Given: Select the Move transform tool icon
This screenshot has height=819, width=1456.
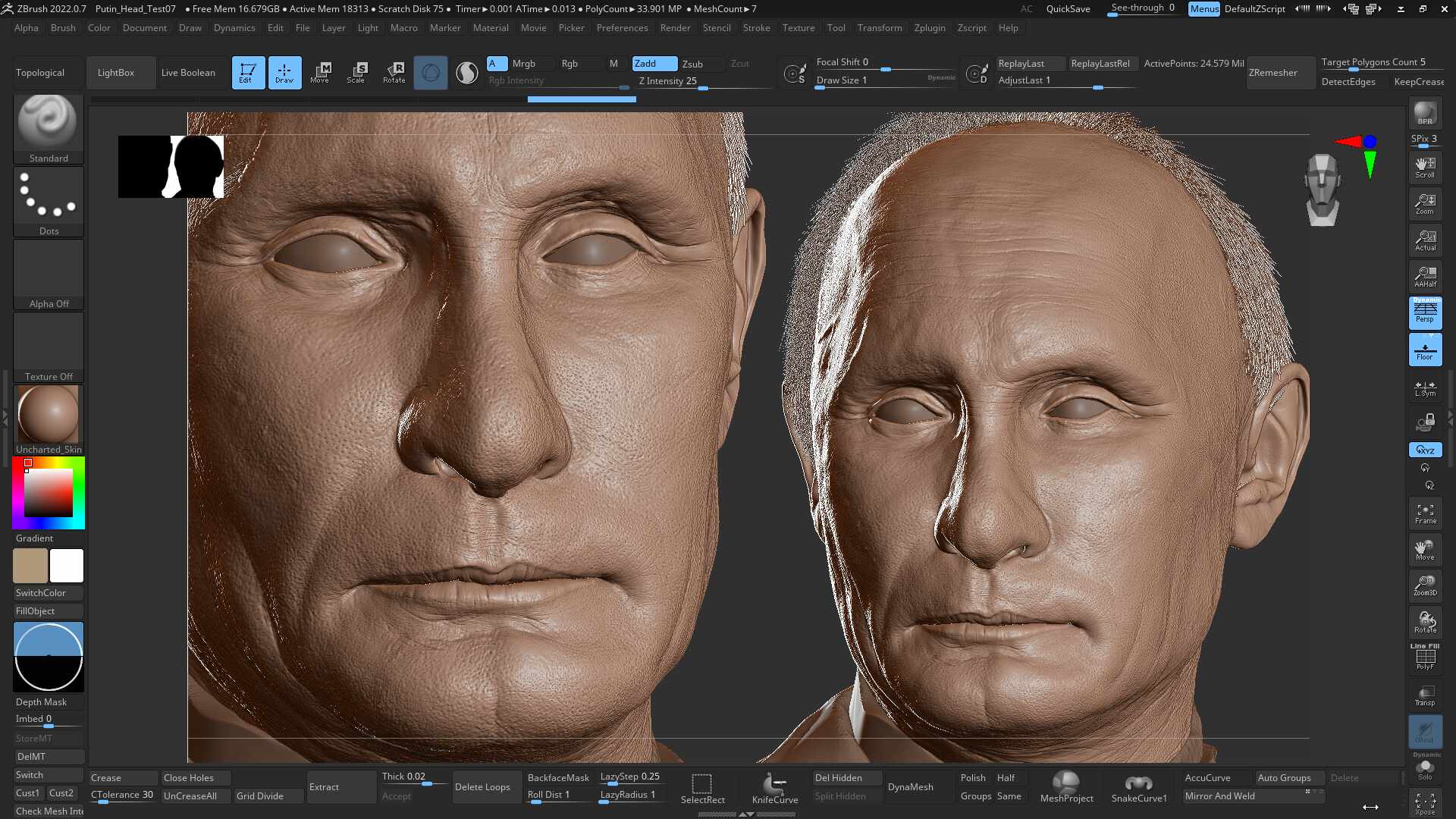Looking at the screenshot, I should click(320, 73).
